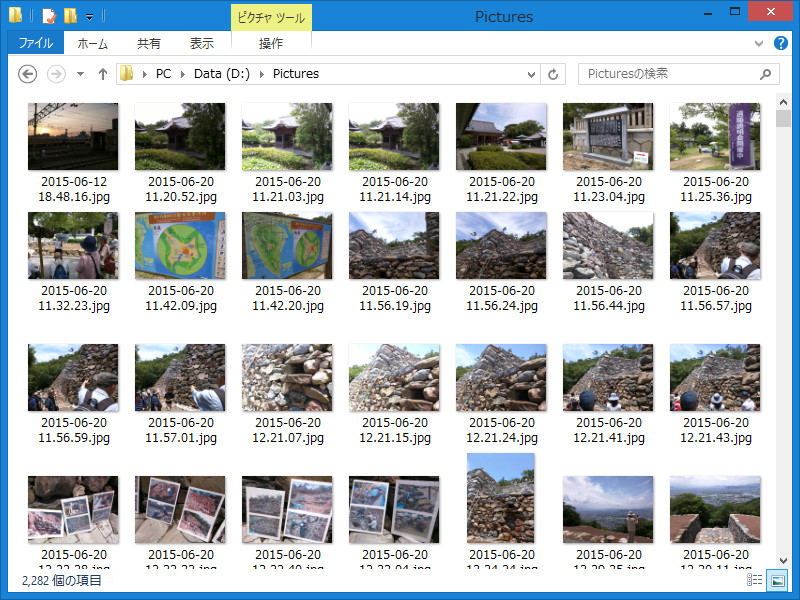Screen dimensions: 800x600
Task: Navigate up to the parent folder
Action: coord(103,73)
